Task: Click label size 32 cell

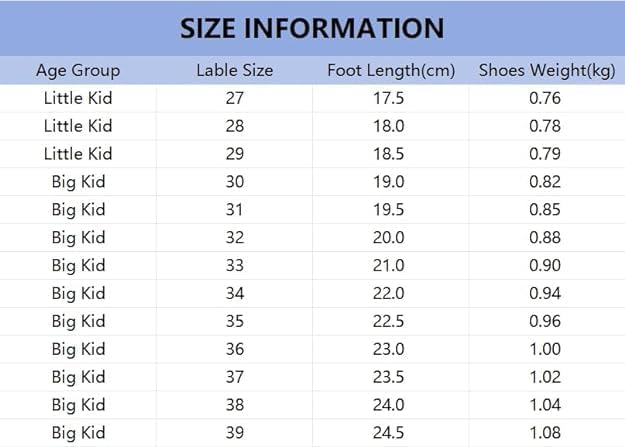Action: tap(234, 238)
